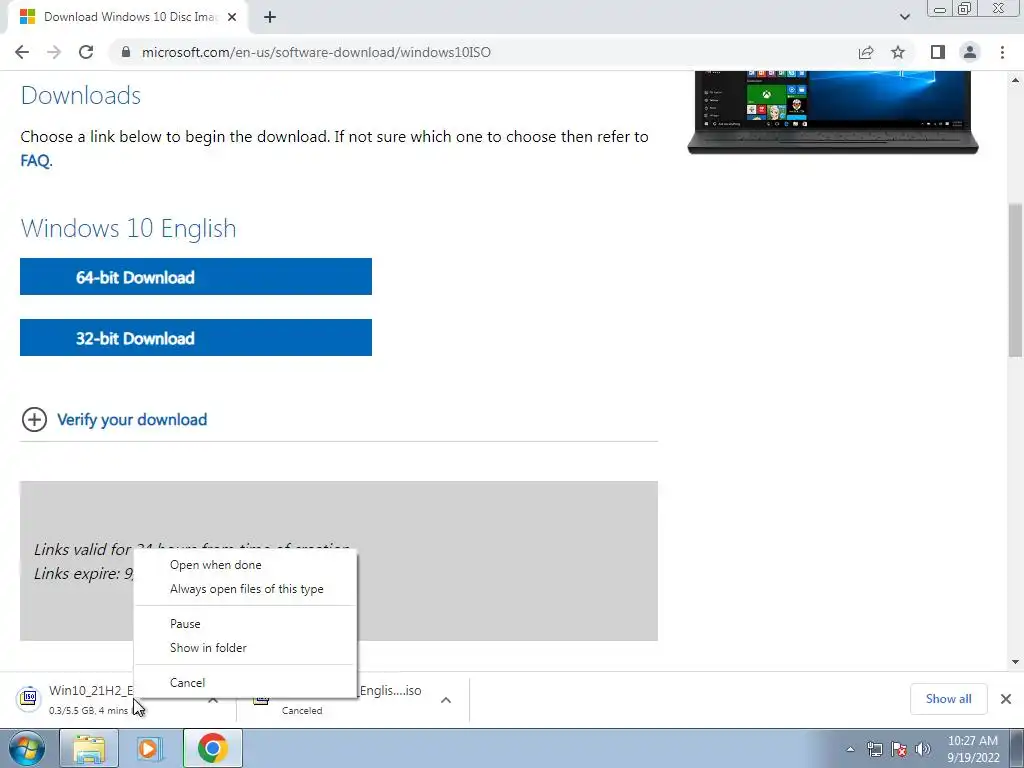Open the tab search dropdown chevron
This screenshot has height=768, width=1024.
click(x=904, y=17)
